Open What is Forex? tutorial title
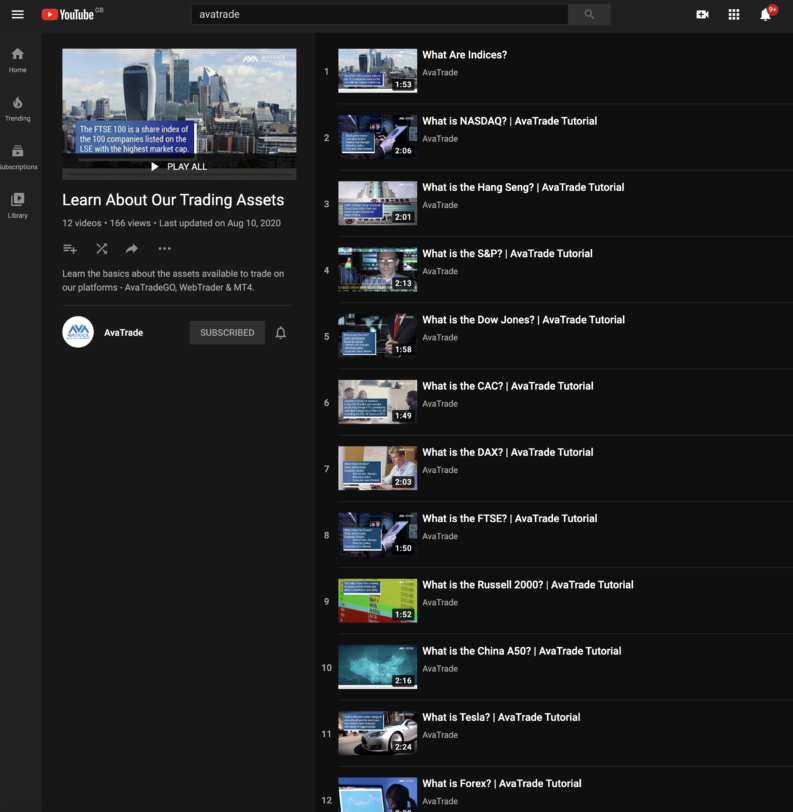This screenshot has height=812, width=793. (x=501, y=784)
